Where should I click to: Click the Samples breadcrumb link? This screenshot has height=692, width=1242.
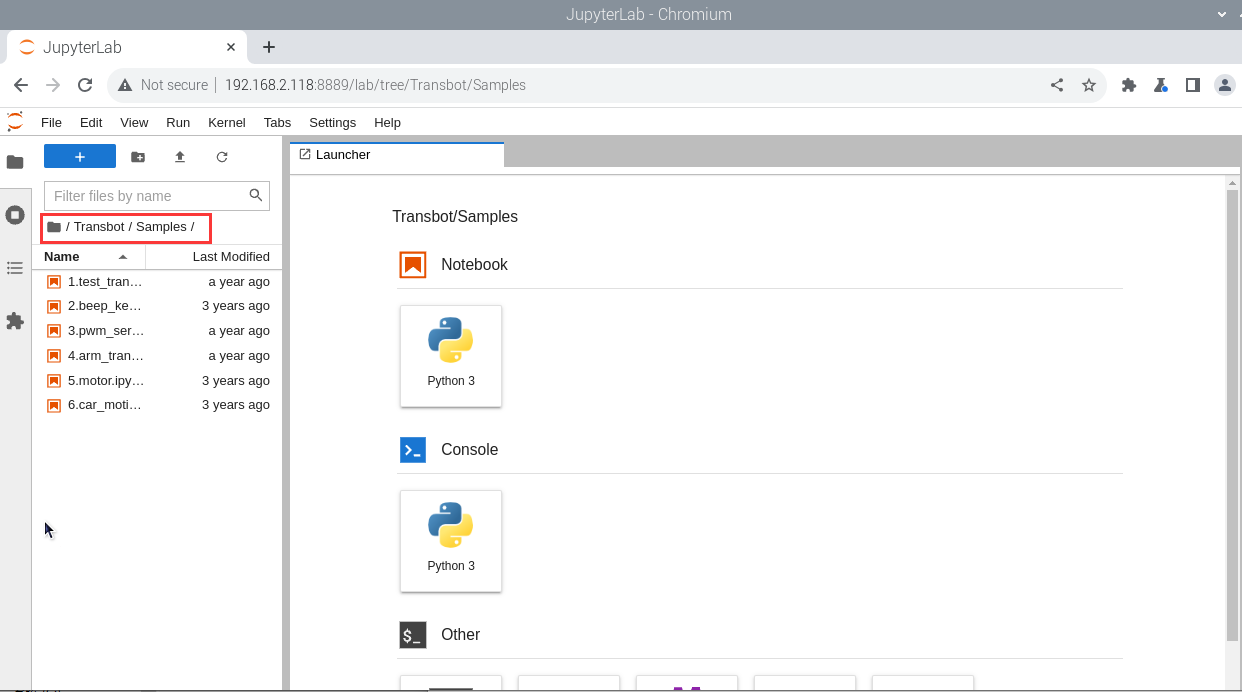(x=161, y=227)
